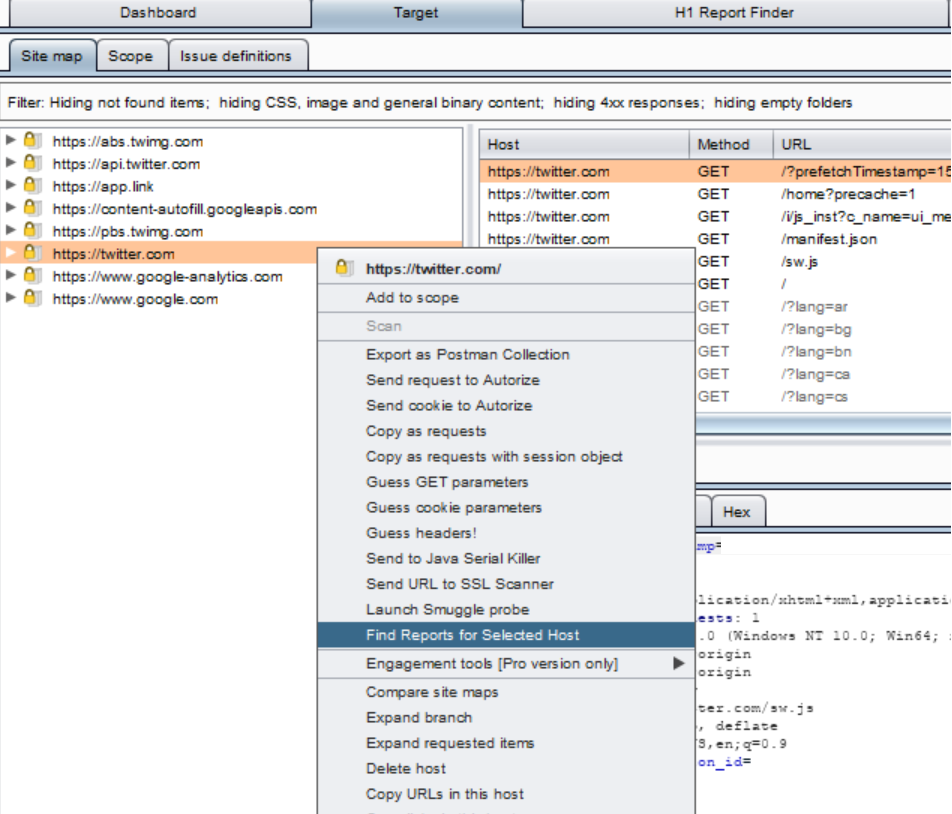Expand the content-autofill.googleapis.com node
This screenshot has width=952, height=814.
coord(10,208)
